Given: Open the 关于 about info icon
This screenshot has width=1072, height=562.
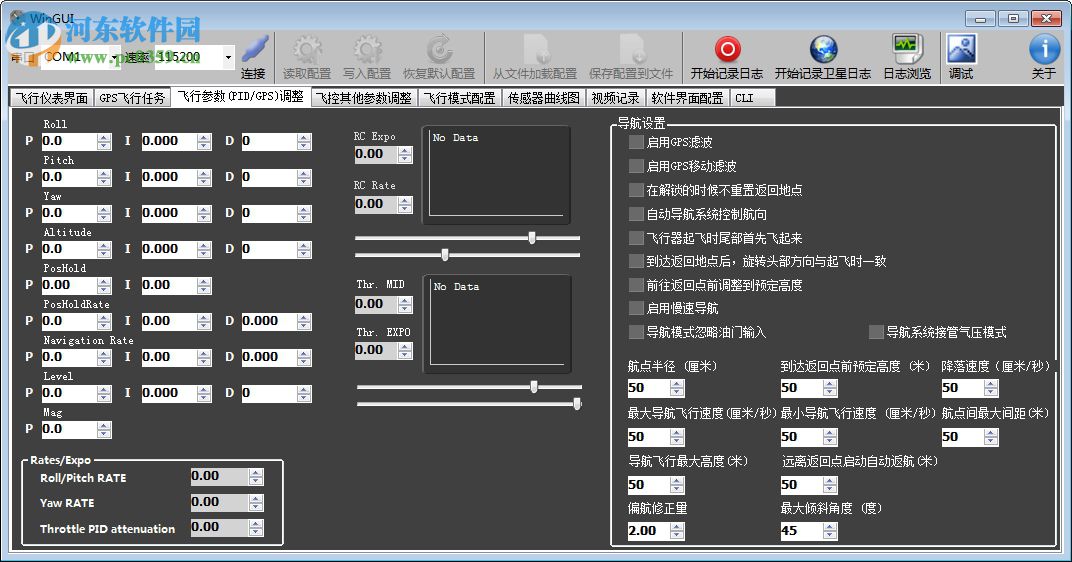Looking at the screenshot, I should click(1044, 49).
